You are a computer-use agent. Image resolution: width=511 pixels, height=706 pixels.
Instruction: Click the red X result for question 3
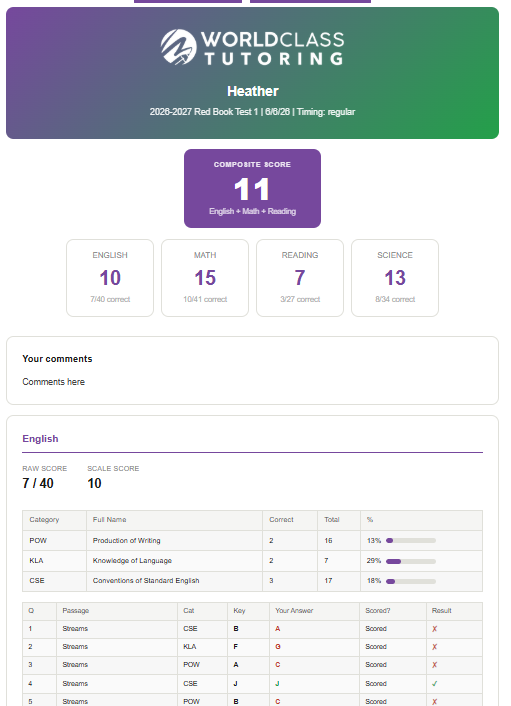point(434,665)
